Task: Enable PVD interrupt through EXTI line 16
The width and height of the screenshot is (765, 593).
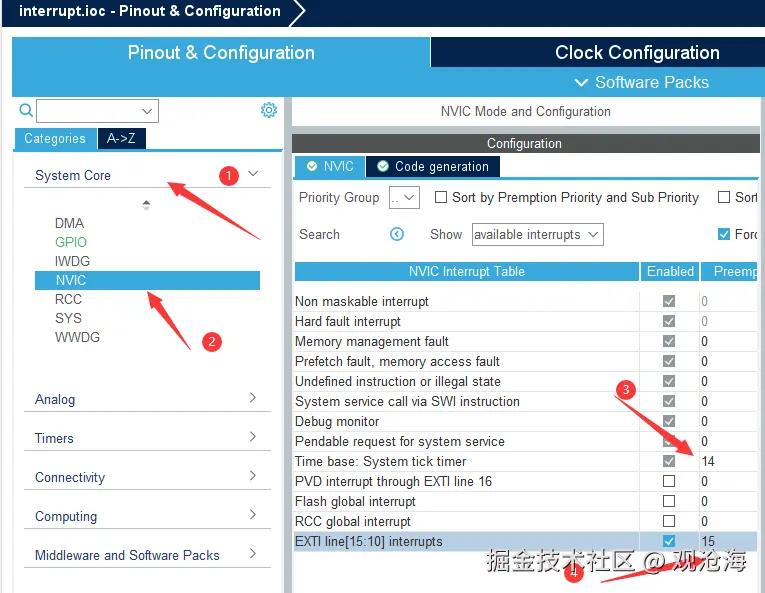Action: tap(669, 481)
